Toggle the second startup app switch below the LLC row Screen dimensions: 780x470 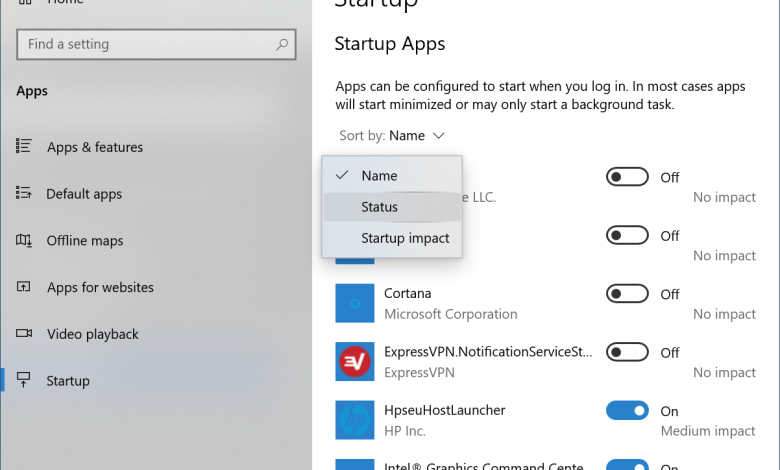tap(627, 235)
